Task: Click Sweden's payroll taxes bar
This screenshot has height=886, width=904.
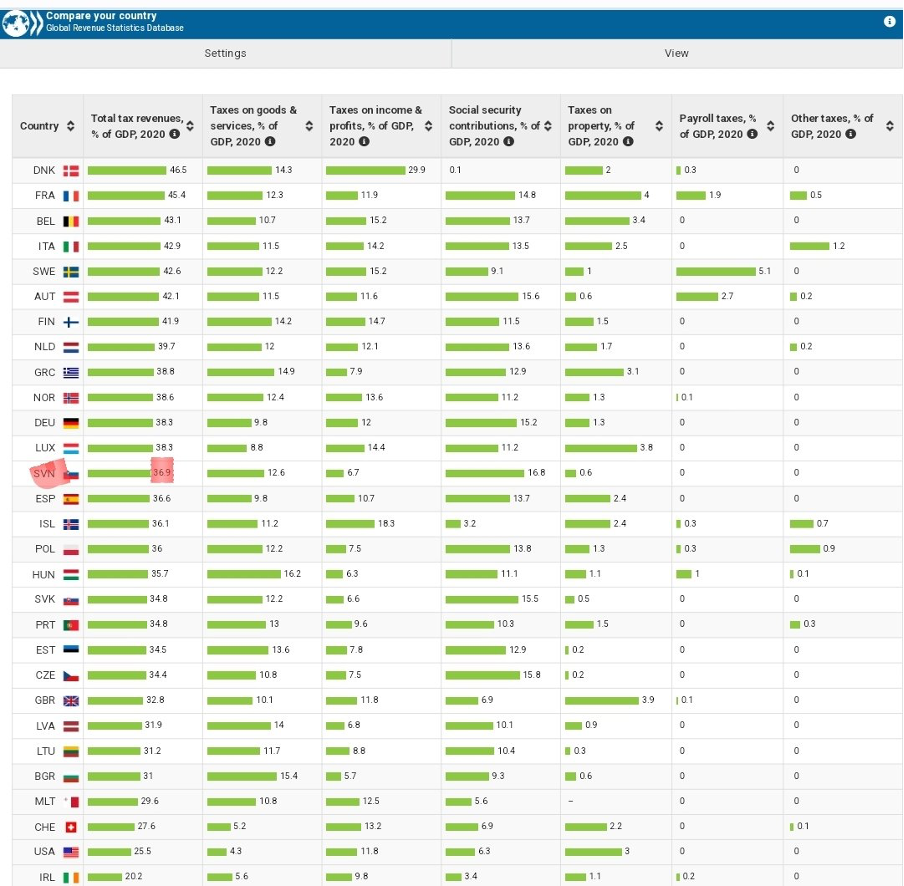Action: pos(716,271)
